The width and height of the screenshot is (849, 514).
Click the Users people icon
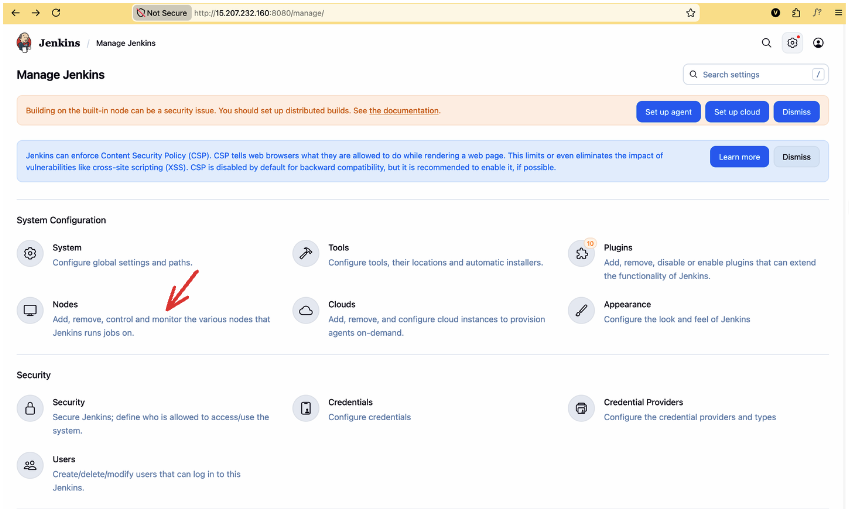(30, 465)
